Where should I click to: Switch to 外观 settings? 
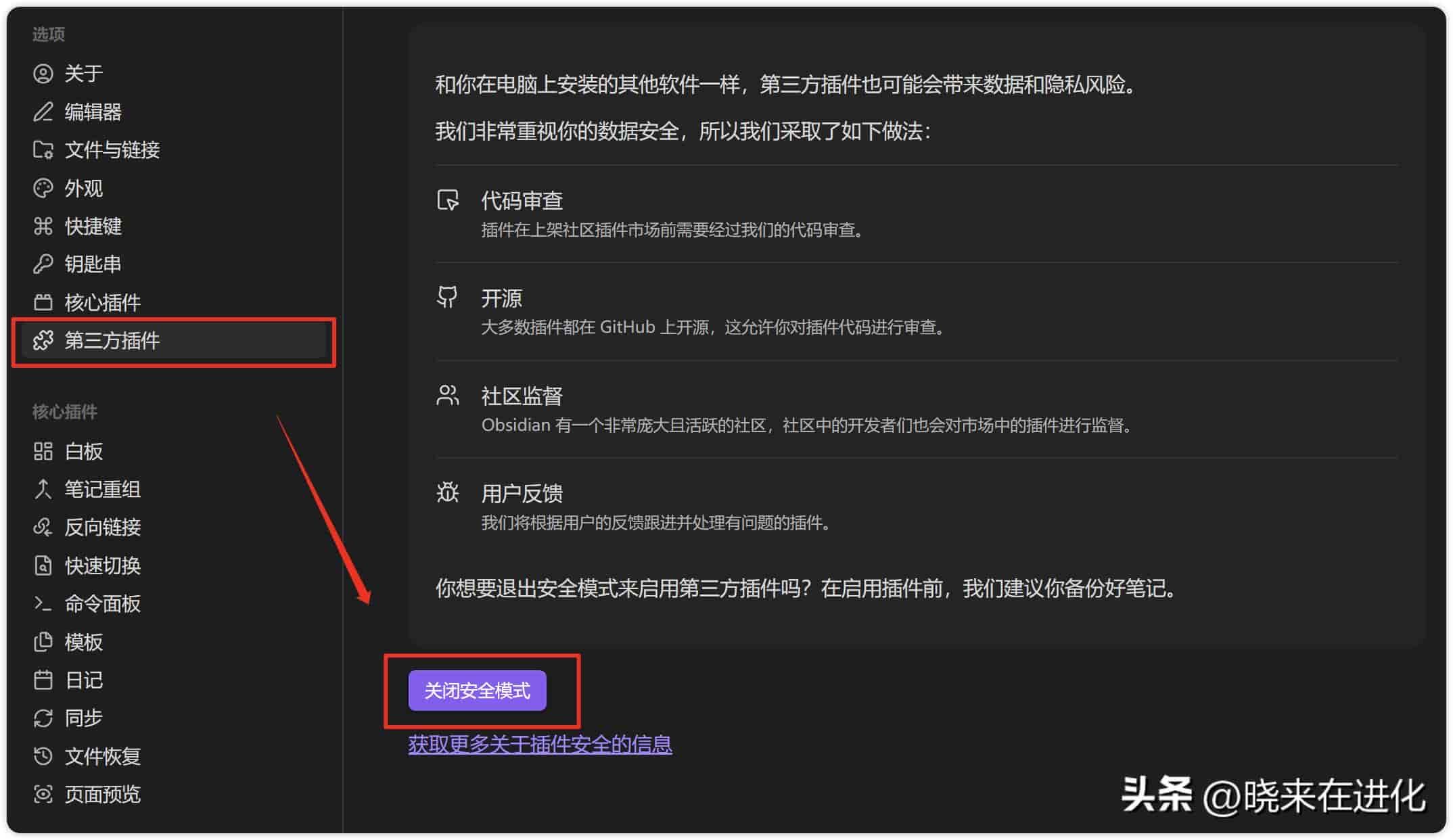(x=175, y=188)
